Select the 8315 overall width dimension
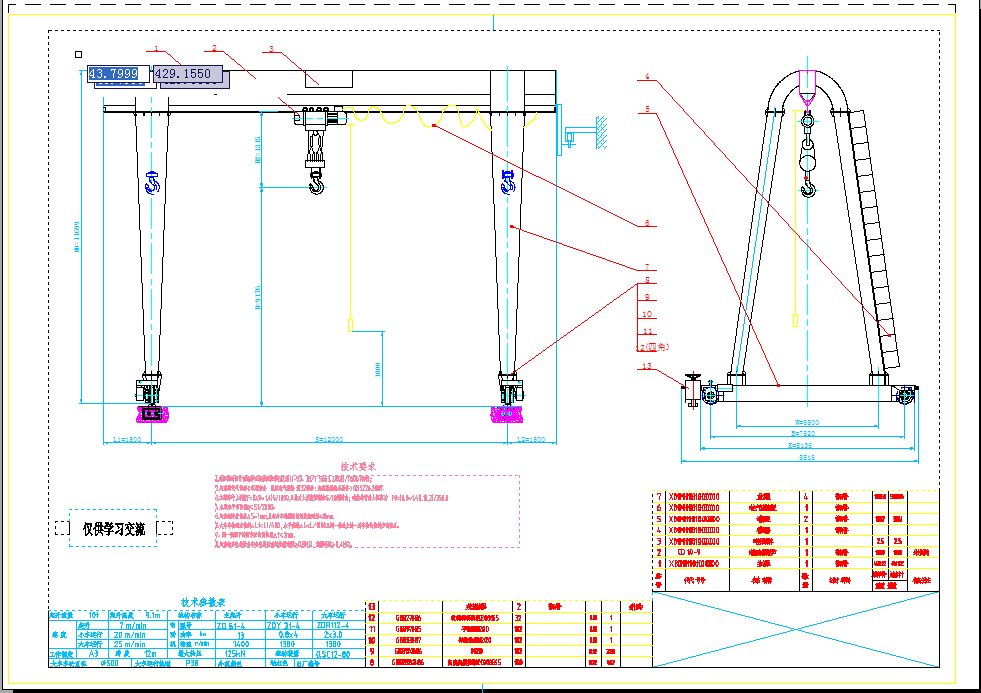 [x=802, y=458]
